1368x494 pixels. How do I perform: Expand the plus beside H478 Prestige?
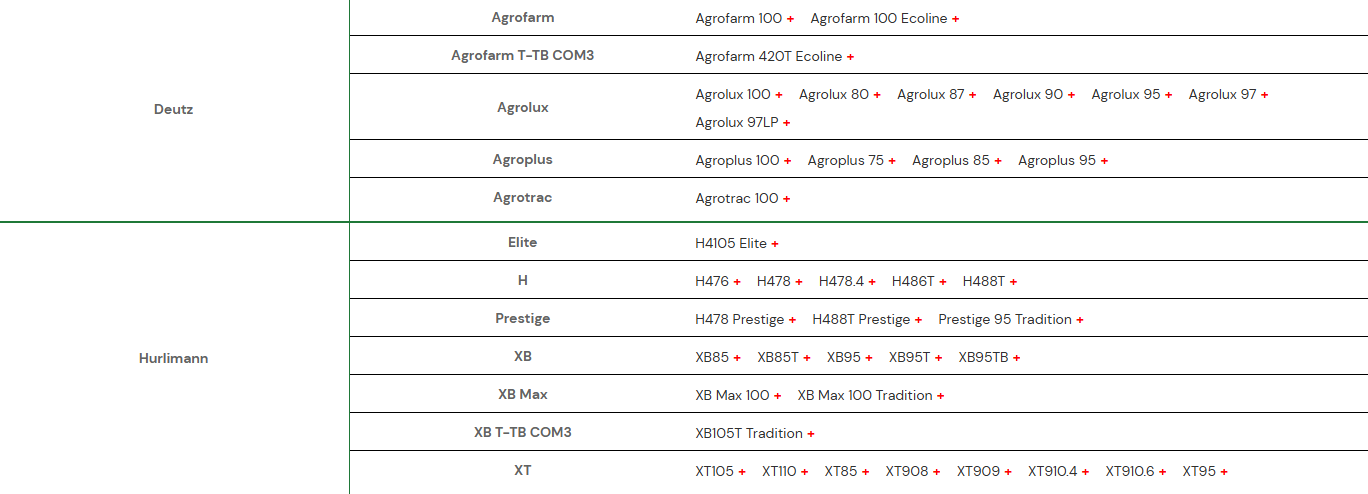[792, 320]
